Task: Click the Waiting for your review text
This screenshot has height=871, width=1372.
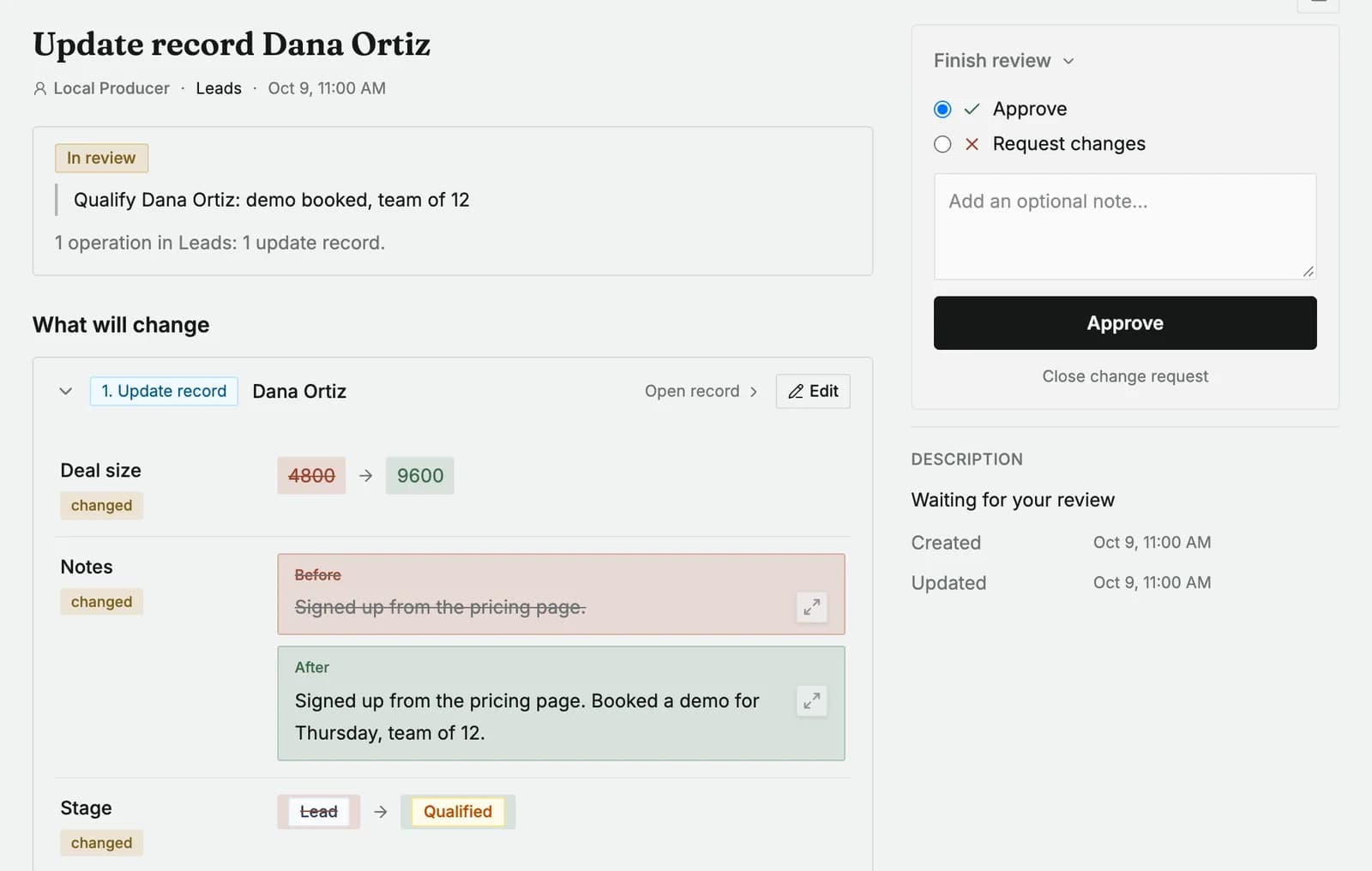Action: (x=1013, y=500)
